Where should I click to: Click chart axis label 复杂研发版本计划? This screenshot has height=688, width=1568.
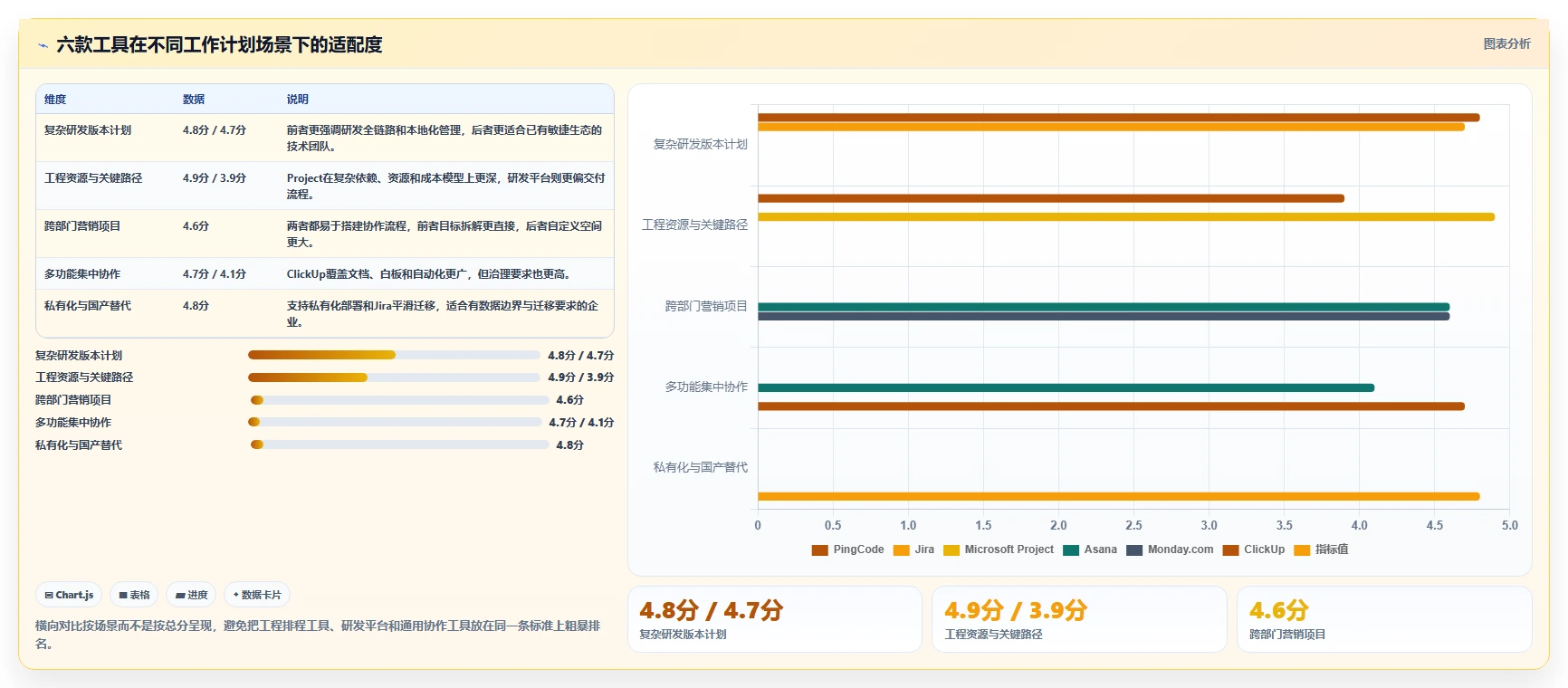coord(700,144)
